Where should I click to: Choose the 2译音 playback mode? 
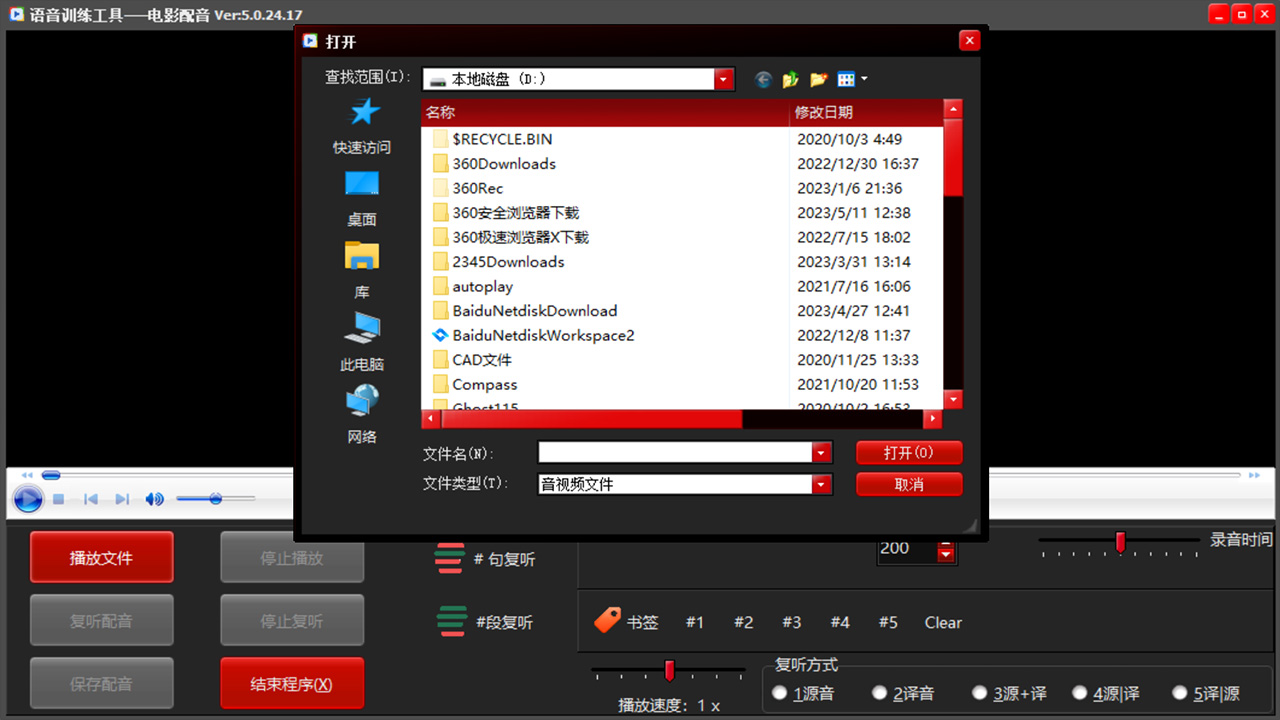point(880,692)
